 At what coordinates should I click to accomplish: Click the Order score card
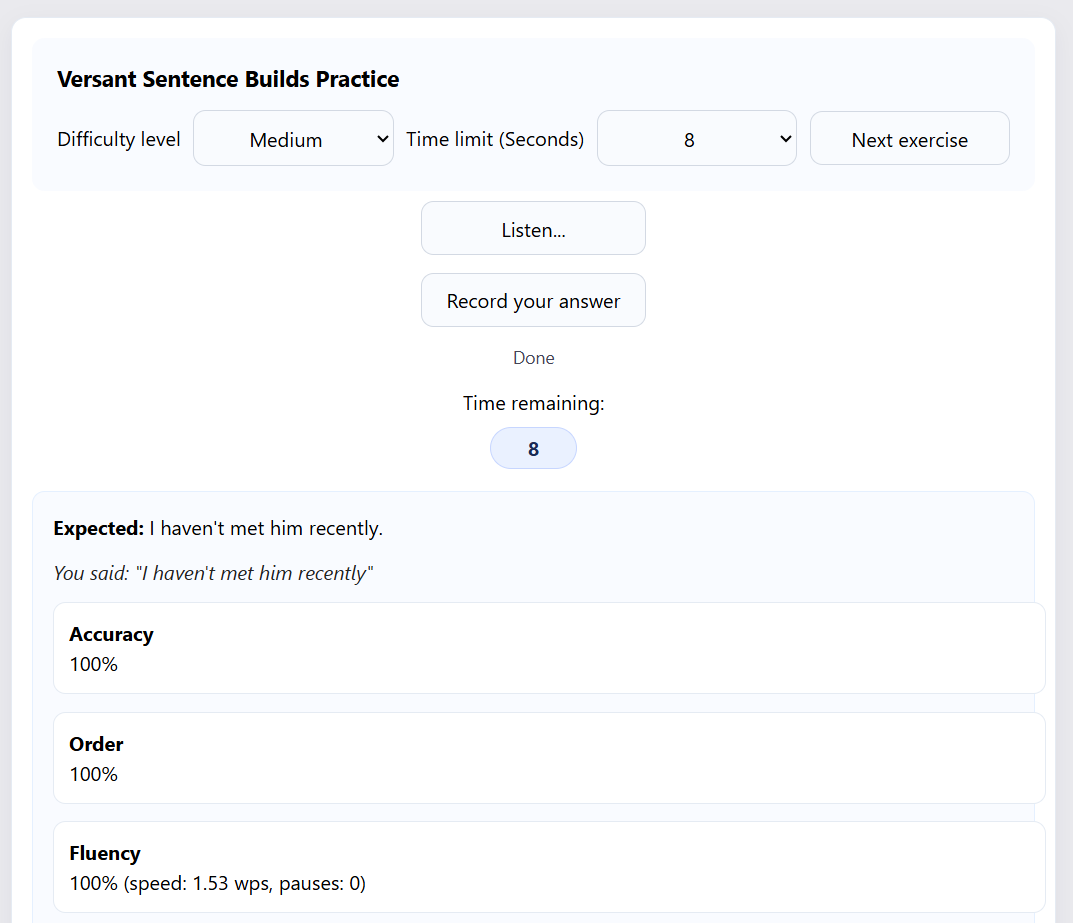coord(549,757)
